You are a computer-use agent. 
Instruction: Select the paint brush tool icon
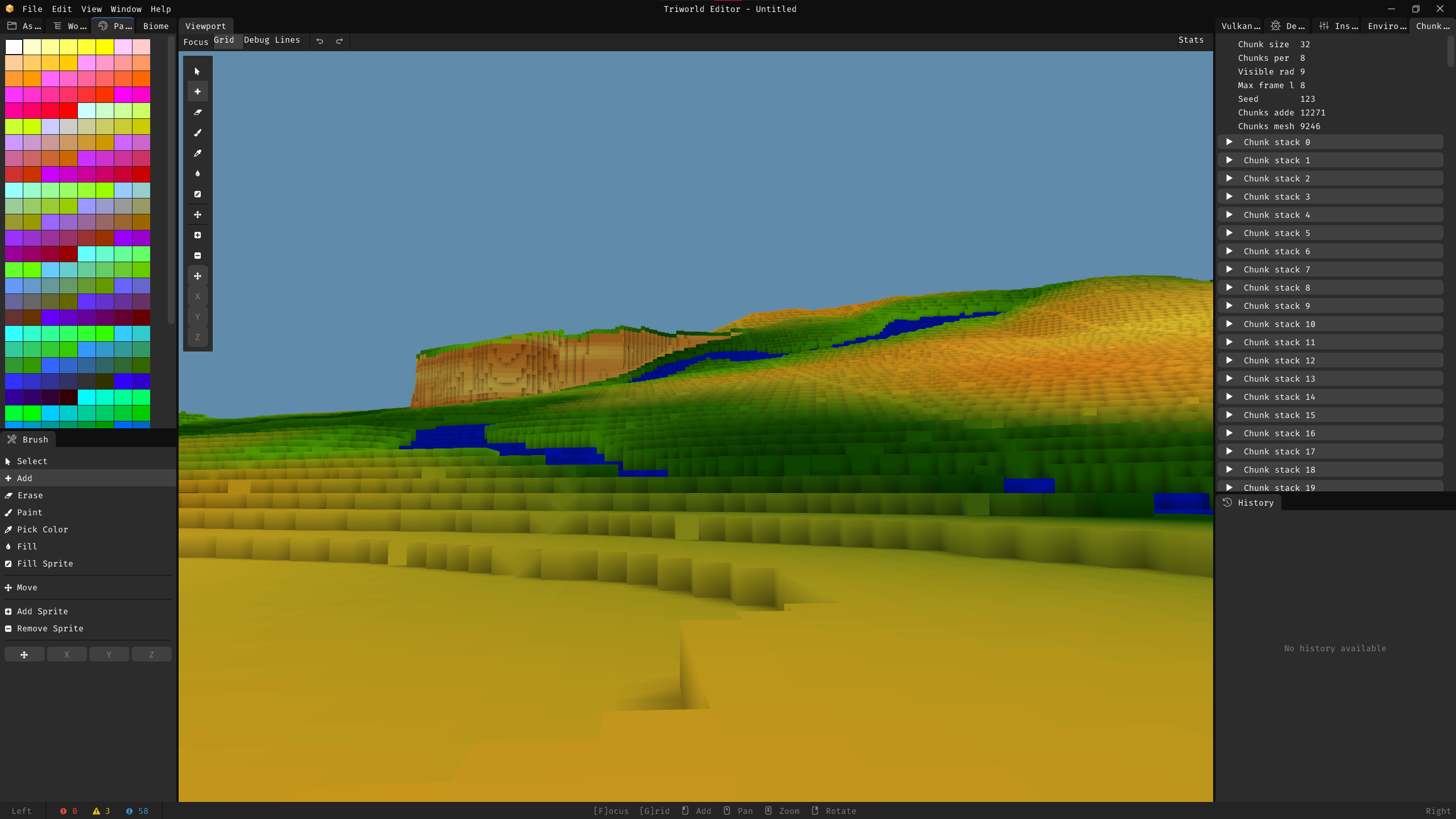tap(197, 133)
